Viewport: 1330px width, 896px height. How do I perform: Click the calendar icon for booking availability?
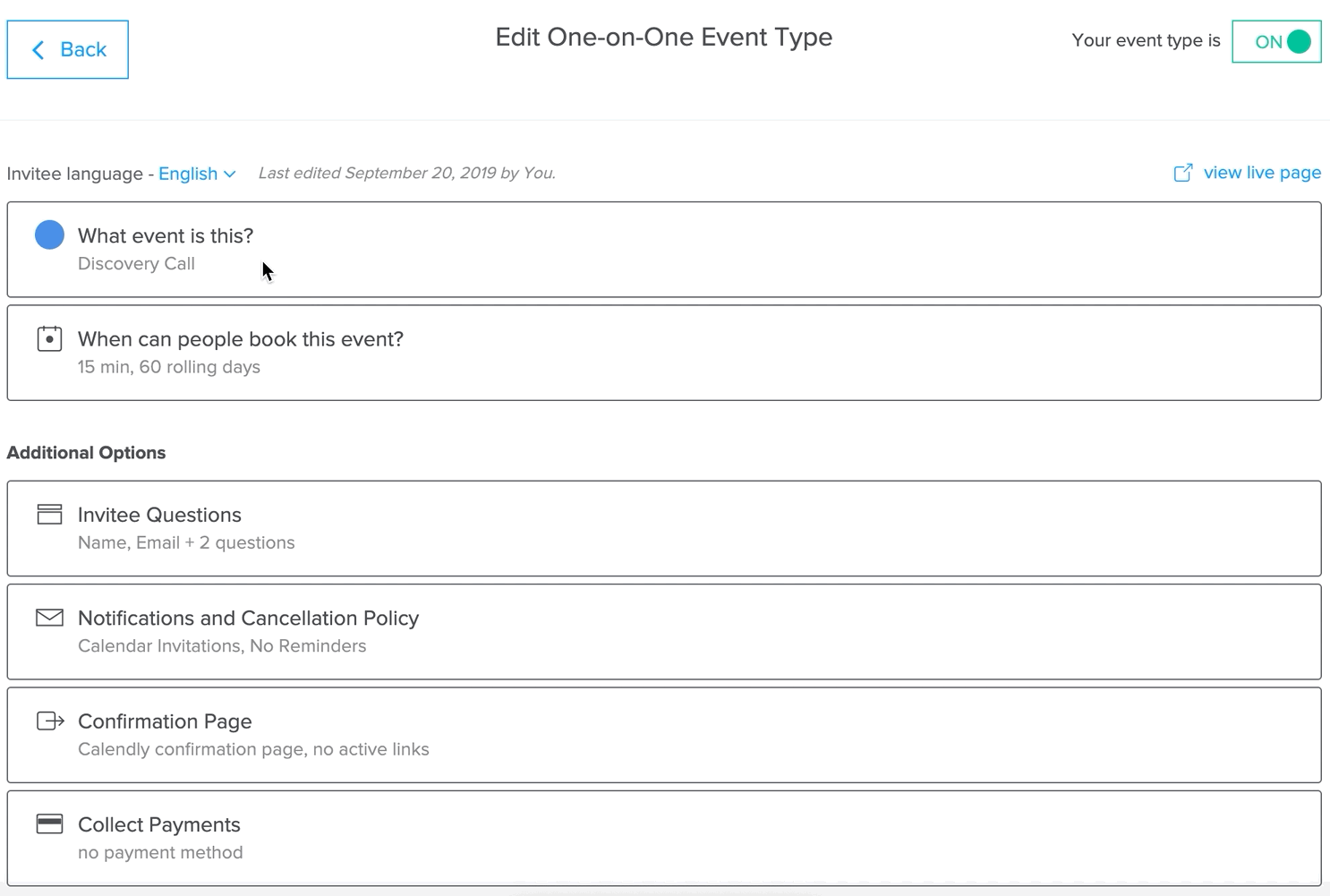coord(49,339)
